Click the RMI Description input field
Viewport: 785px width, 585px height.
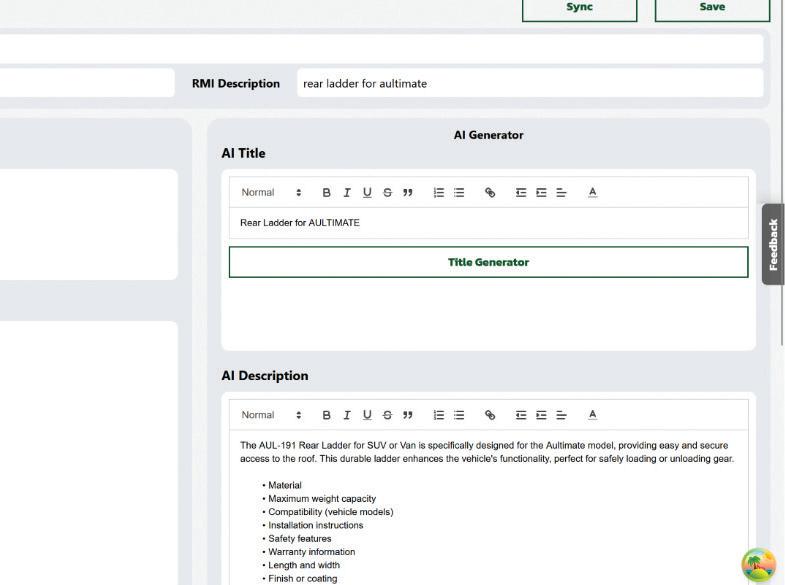click(x=530, y=84)
